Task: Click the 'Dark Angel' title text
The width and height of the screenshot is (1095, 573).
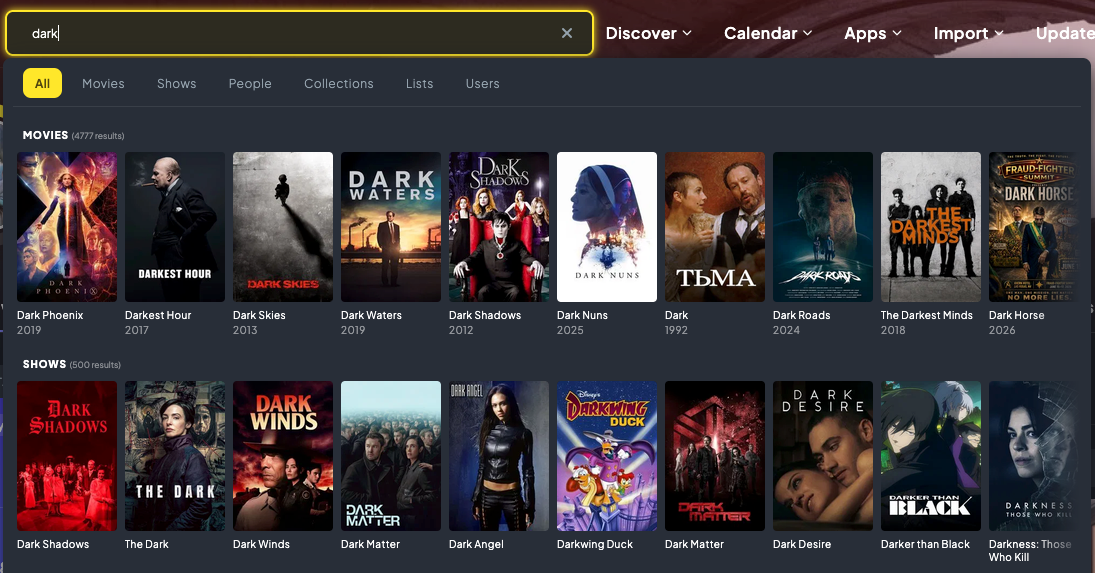Action: 476,544
